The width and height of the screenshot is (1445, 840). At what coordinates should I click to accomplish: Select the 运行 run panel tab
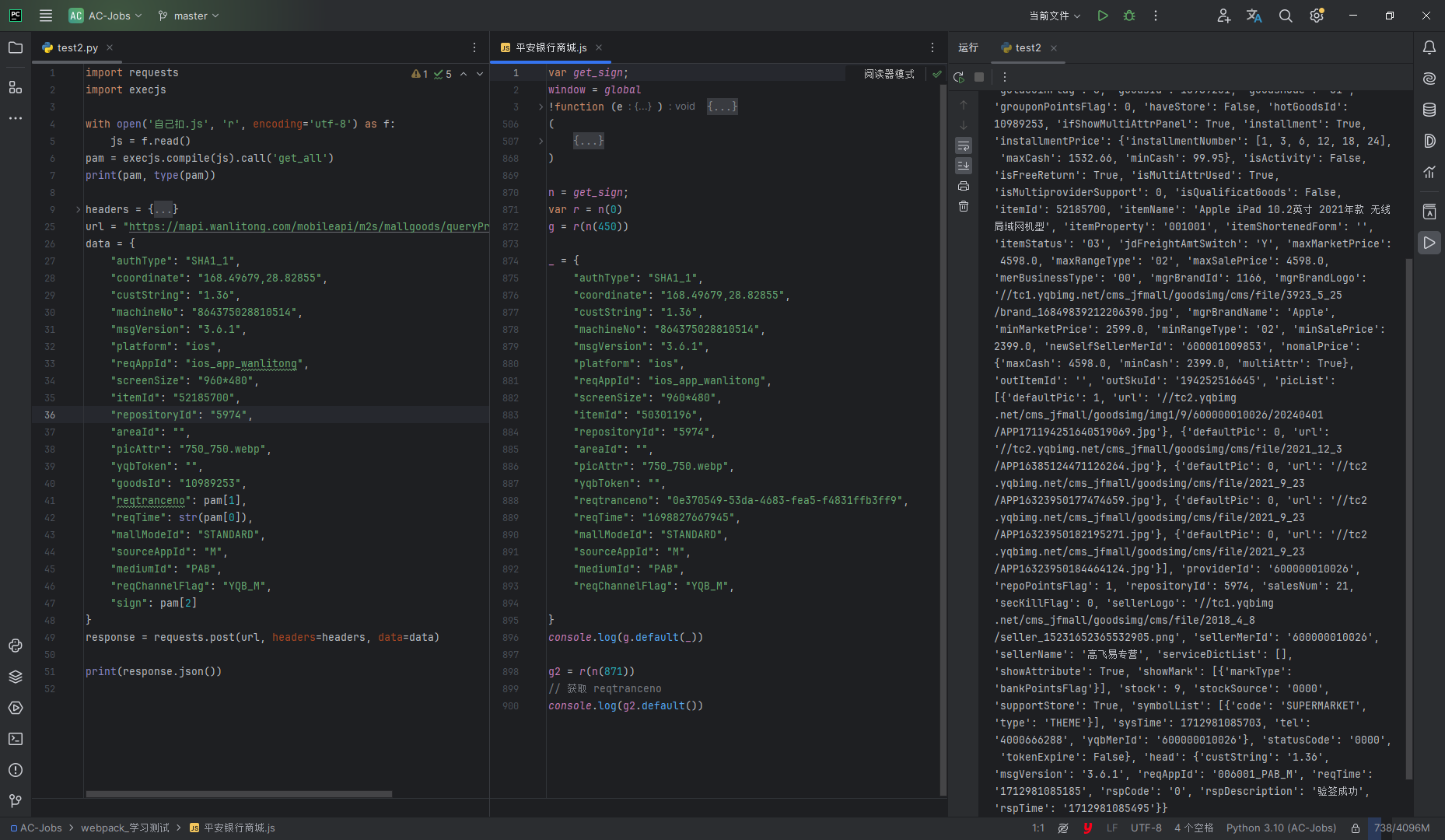click(968, 47)
